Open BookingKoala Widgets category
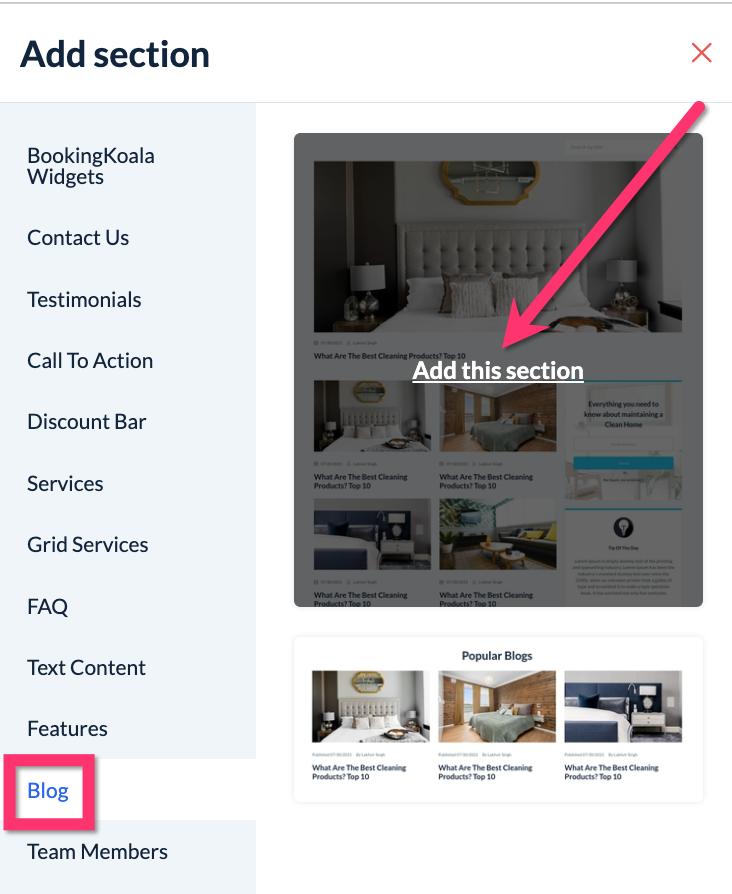 [x=91, y=166]
